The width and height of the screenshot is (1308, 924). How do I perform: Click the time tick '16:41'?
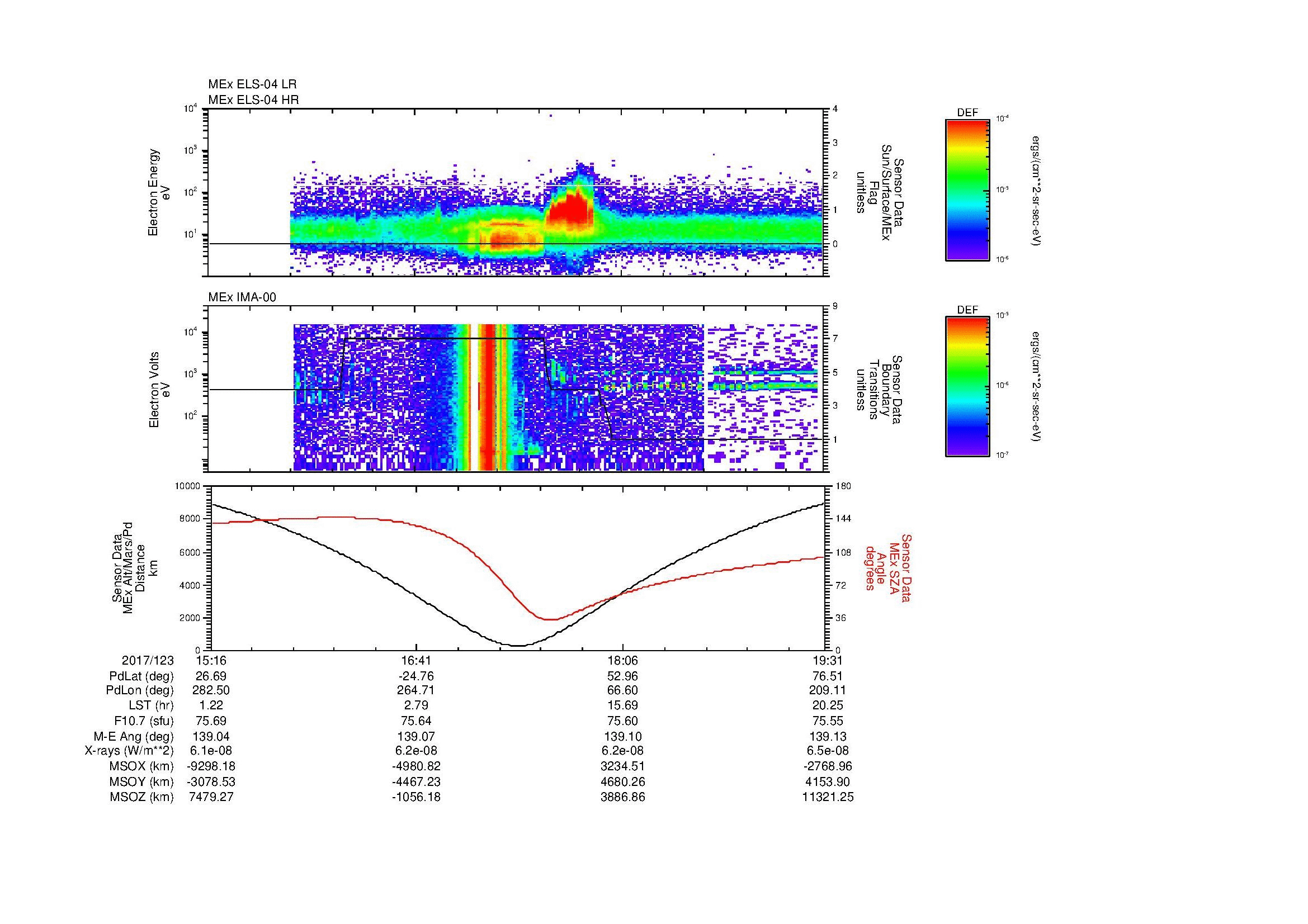point(417,660)
